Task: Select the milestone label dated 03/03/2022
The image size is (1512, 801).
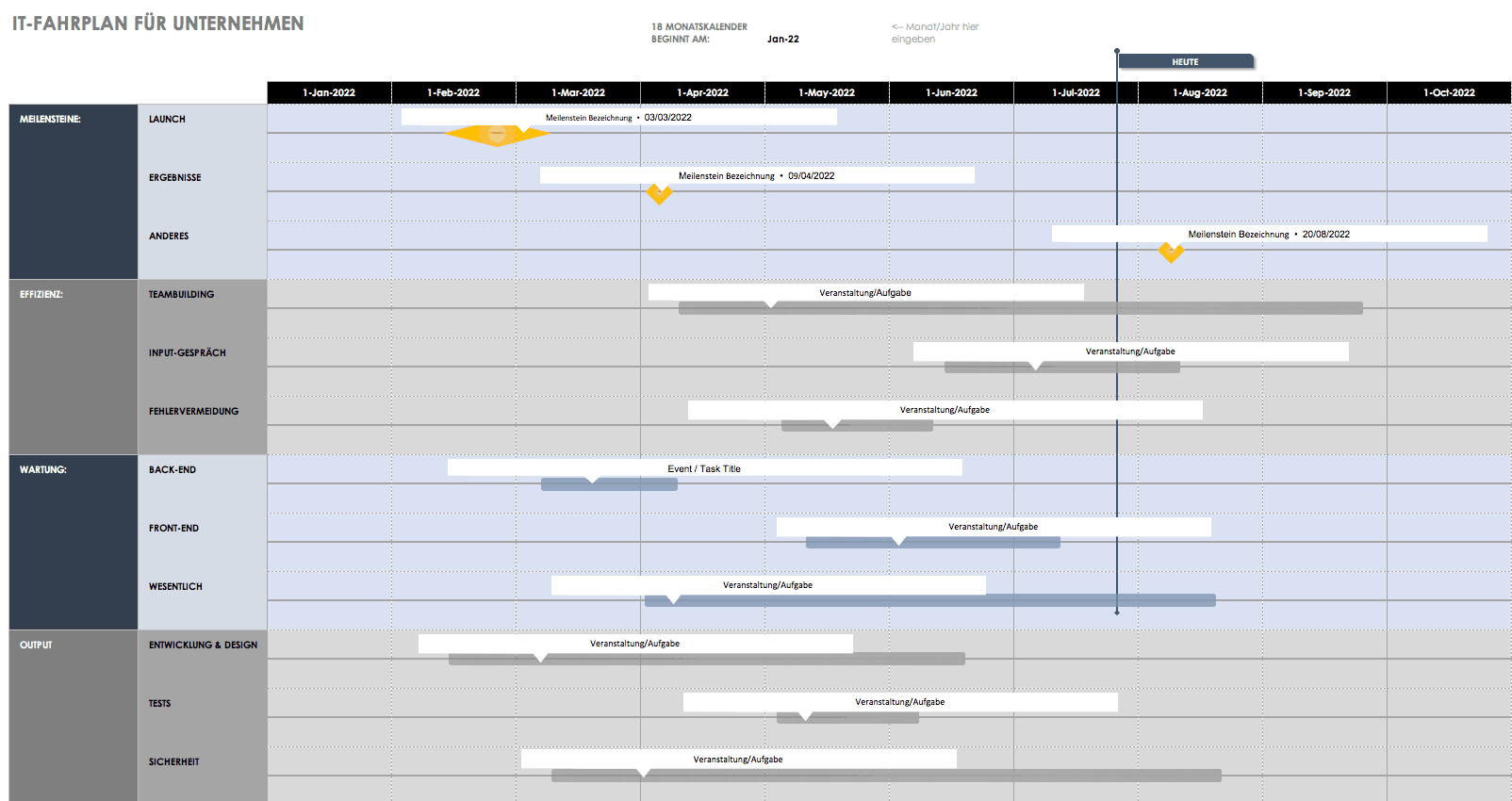Action: point(618,118)
